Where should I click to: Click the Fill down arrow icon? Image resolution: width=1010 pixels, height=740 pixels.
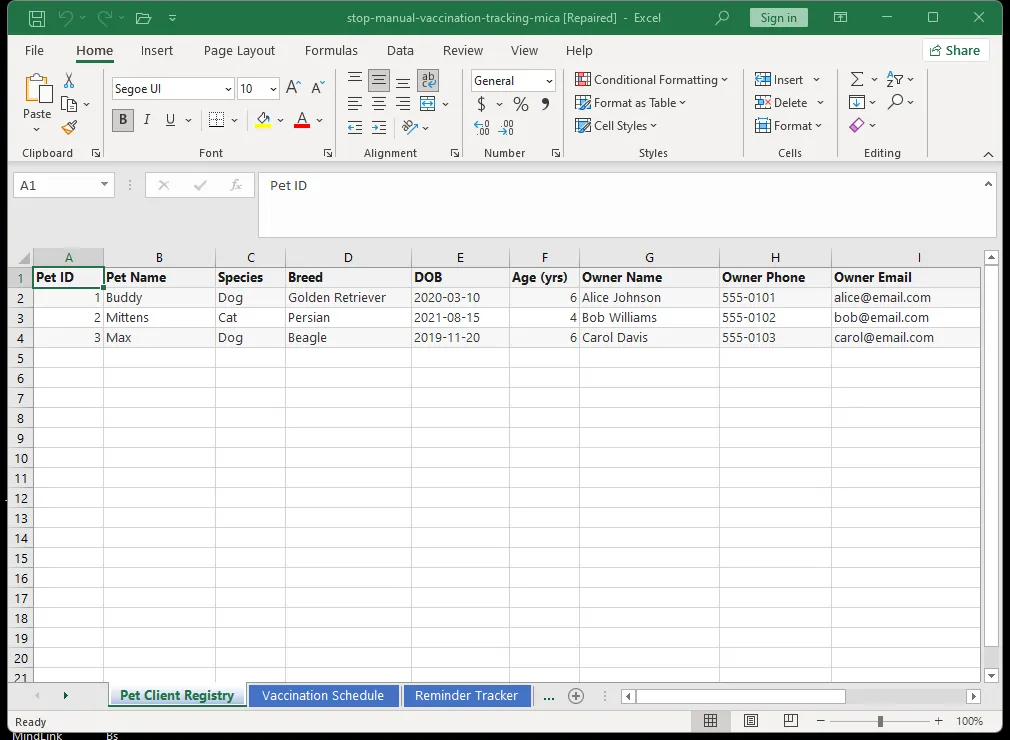coord(857,102)
